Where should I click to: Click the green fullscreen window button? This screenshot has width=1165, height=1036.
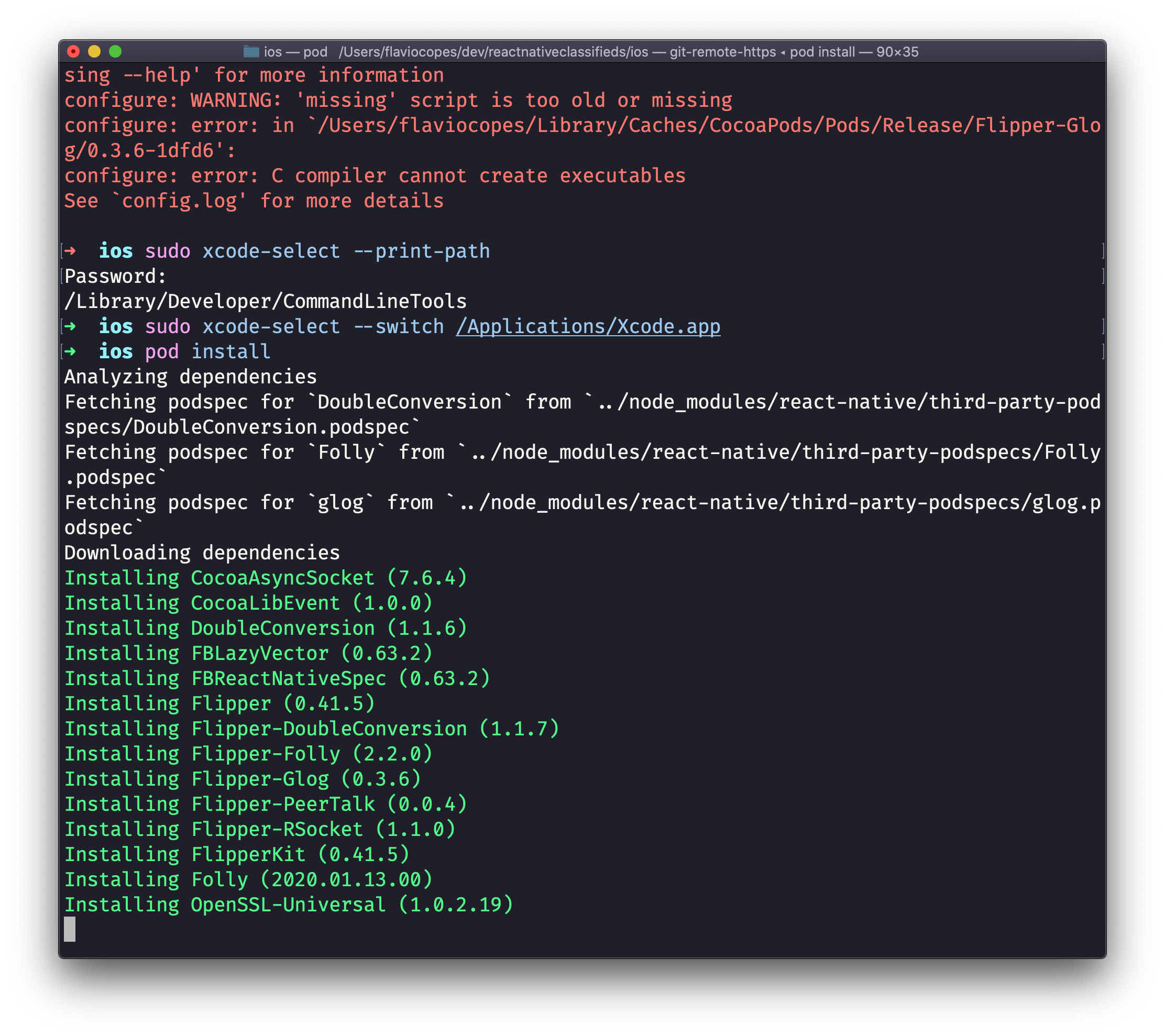(x=115, y=52)
